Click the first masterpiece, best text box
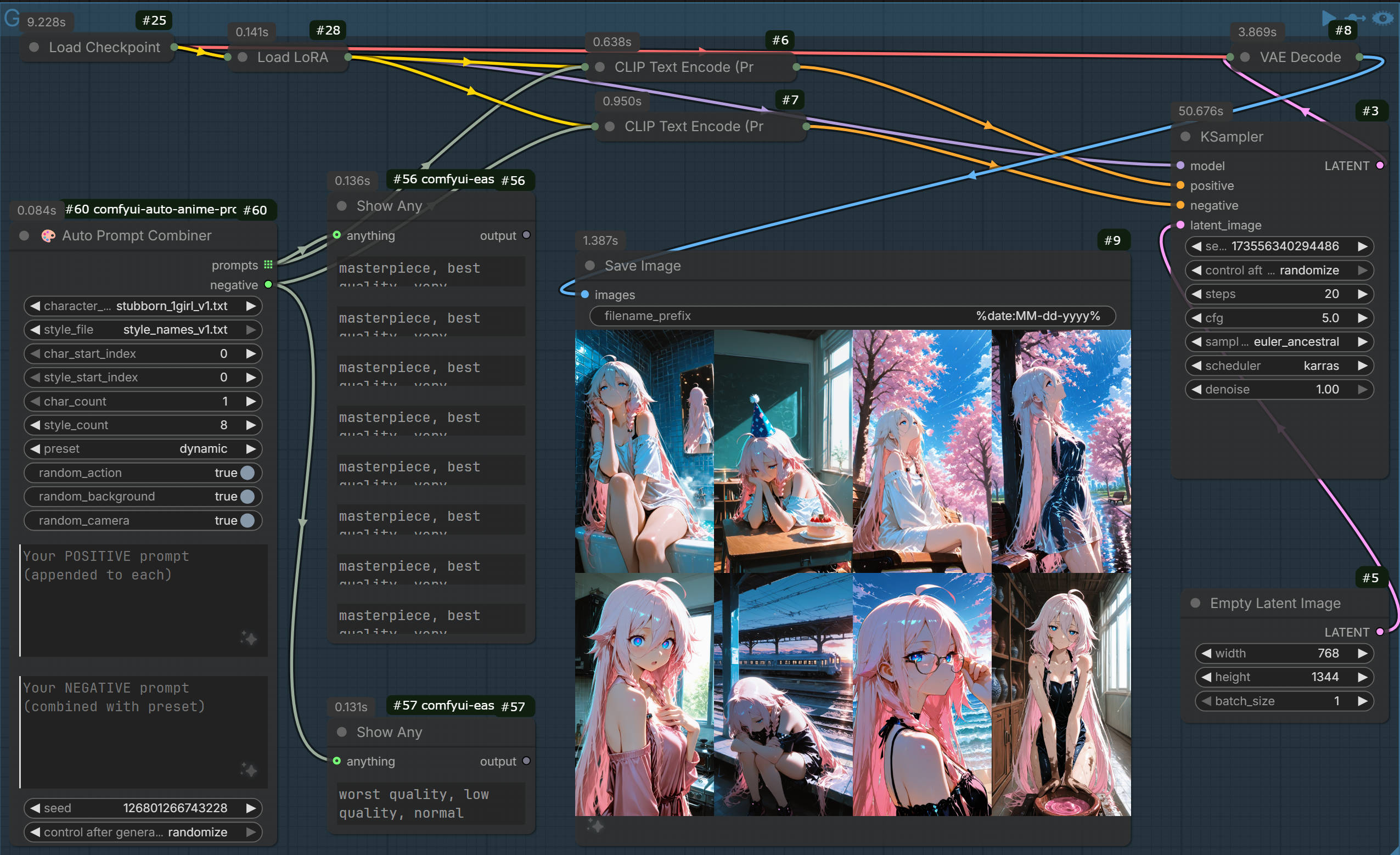Screen dimensions: 1400x855 coord(431,271)
